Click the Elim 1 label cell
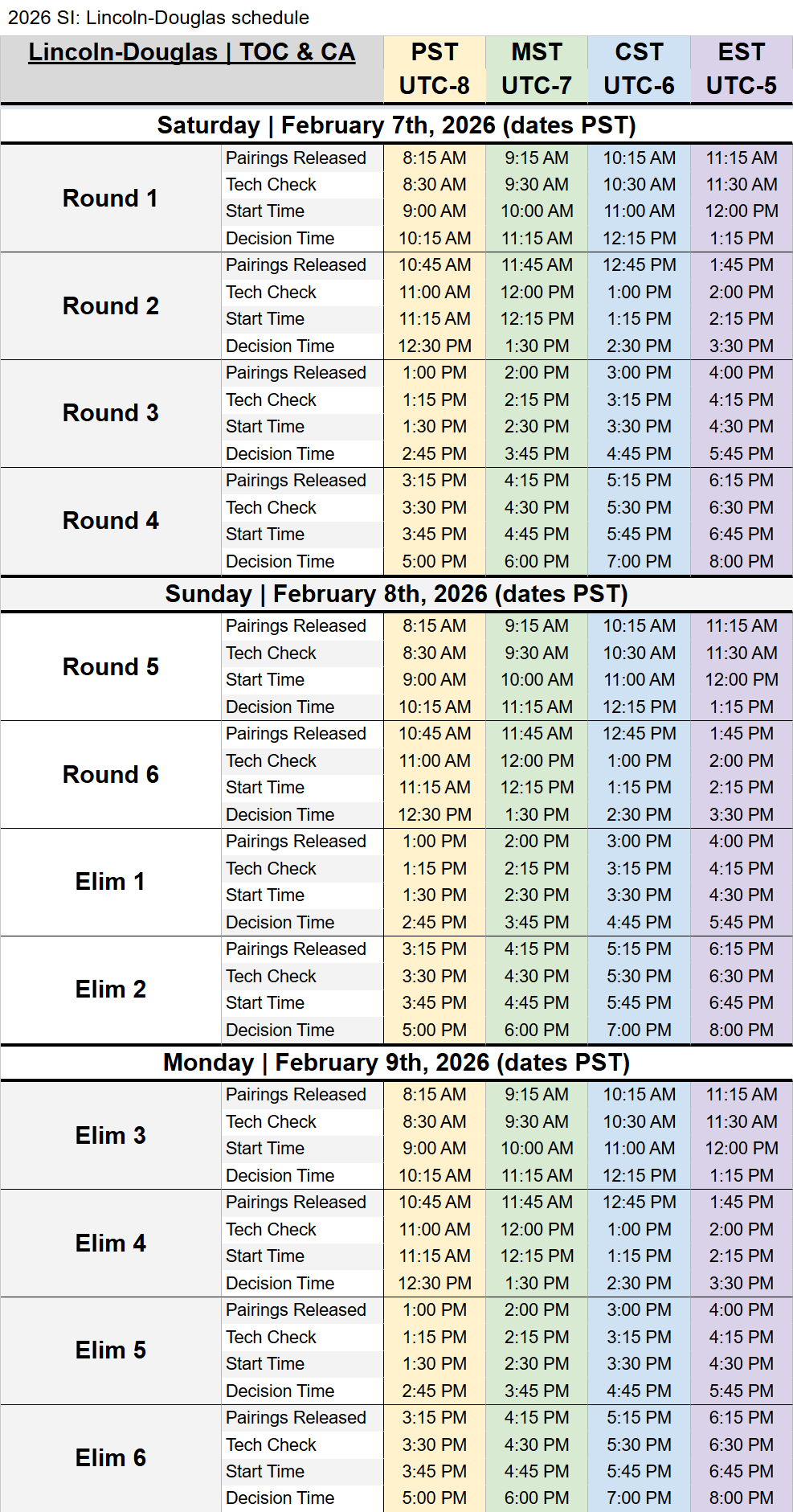Viewport: 793px width, 1512px height. (x=111, y=882)
